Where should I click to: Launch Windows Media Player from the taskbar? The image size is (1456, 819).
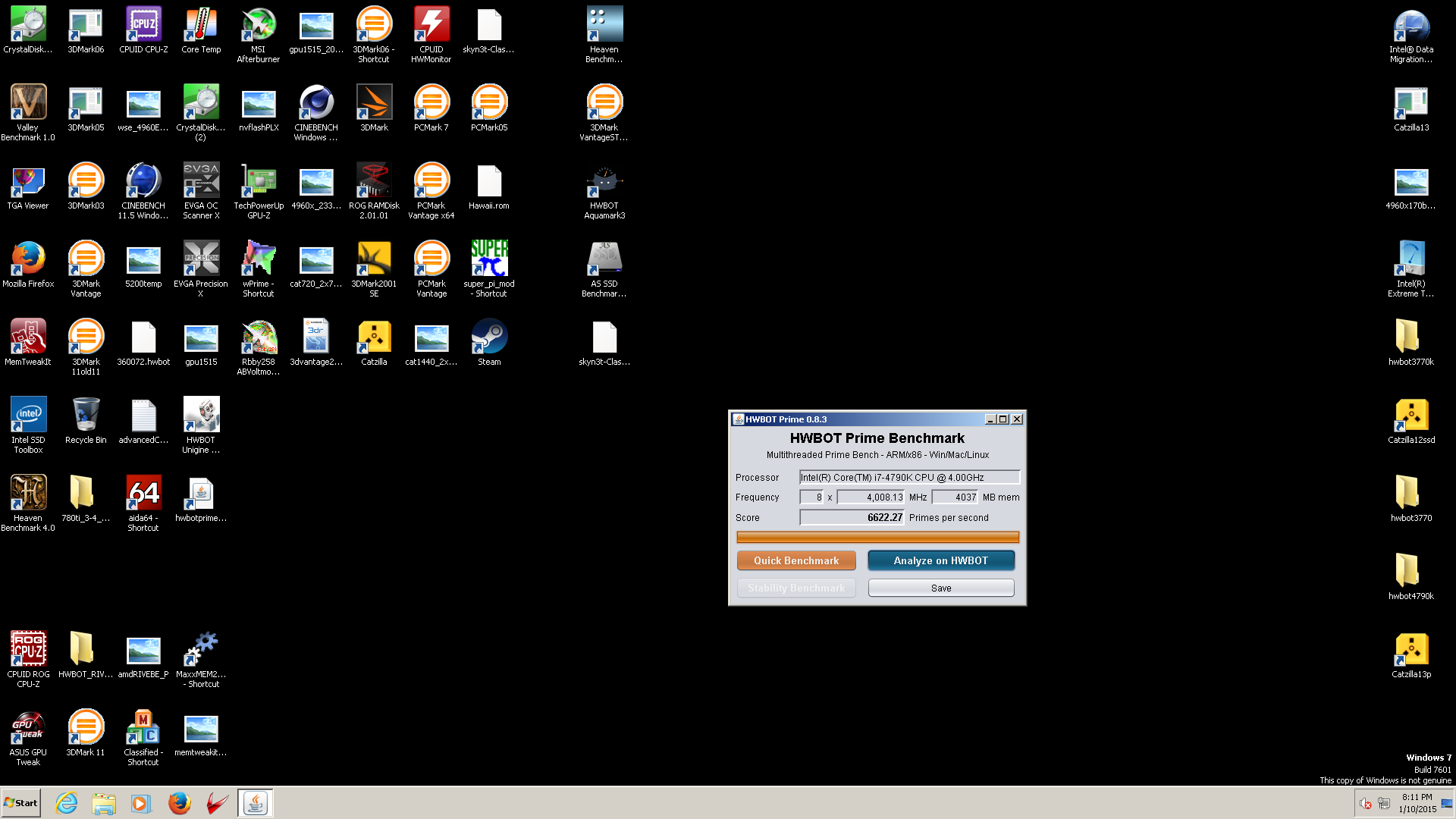(141, 803)
